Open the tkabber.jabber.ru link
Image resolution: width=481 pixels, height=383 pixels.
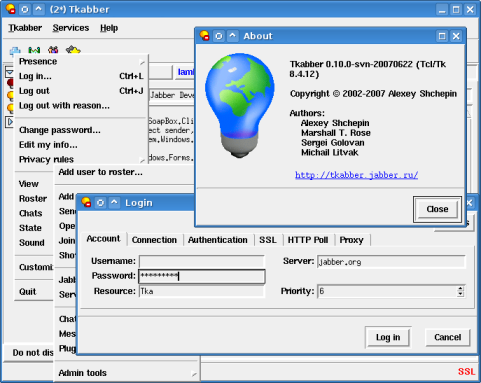pyautogui.click(x=356, y=175)
